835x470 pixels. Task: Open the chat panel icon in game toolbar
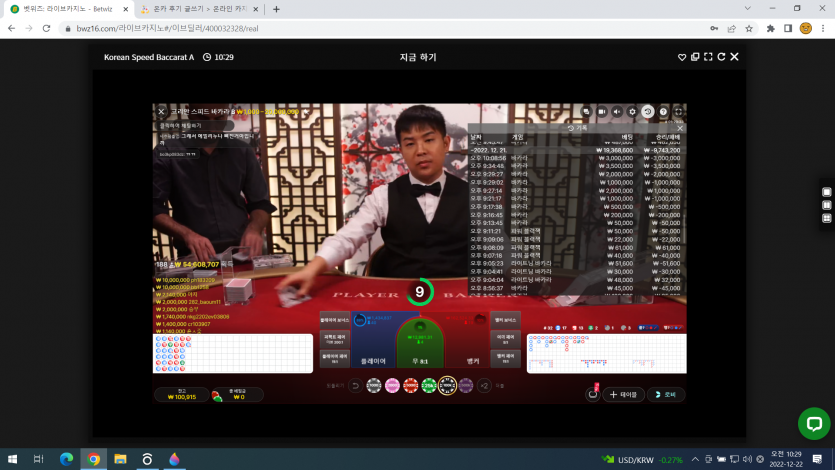click(x=586, y=112)
